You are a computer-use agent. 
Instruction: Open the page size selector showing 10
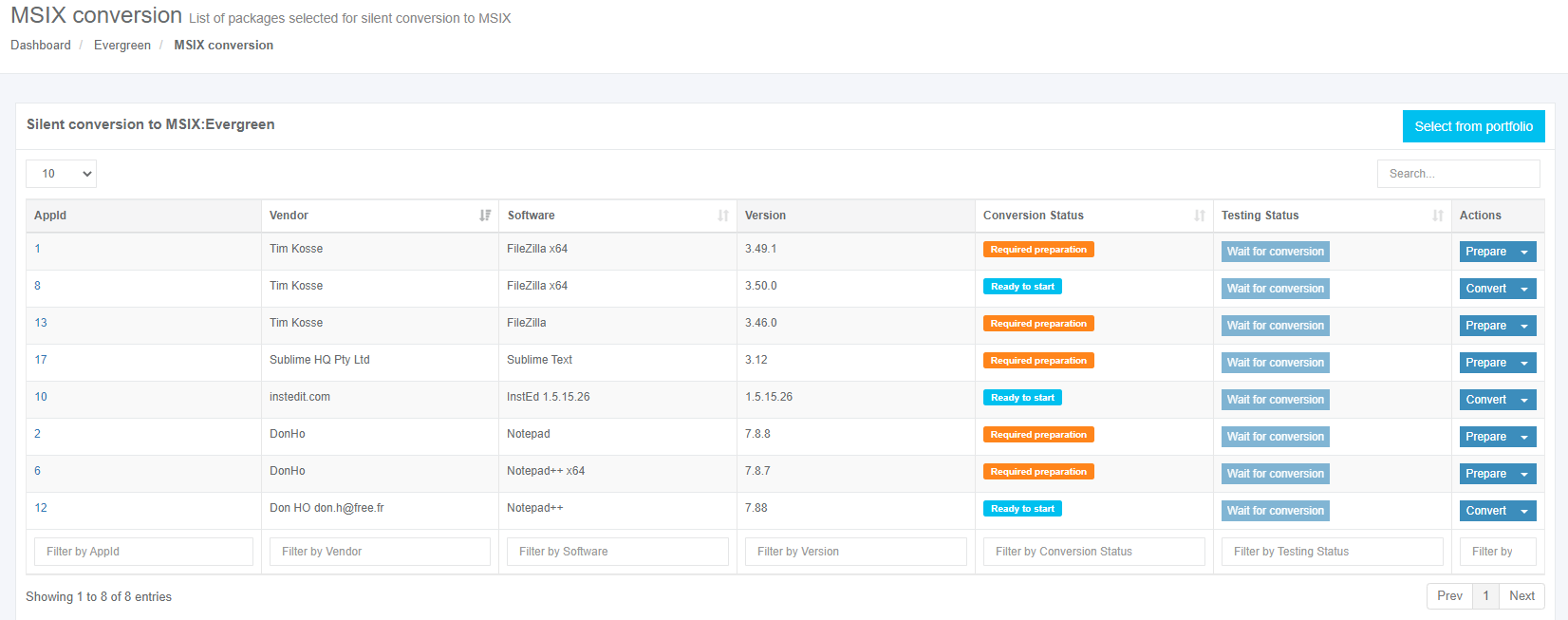pos(61,174)
